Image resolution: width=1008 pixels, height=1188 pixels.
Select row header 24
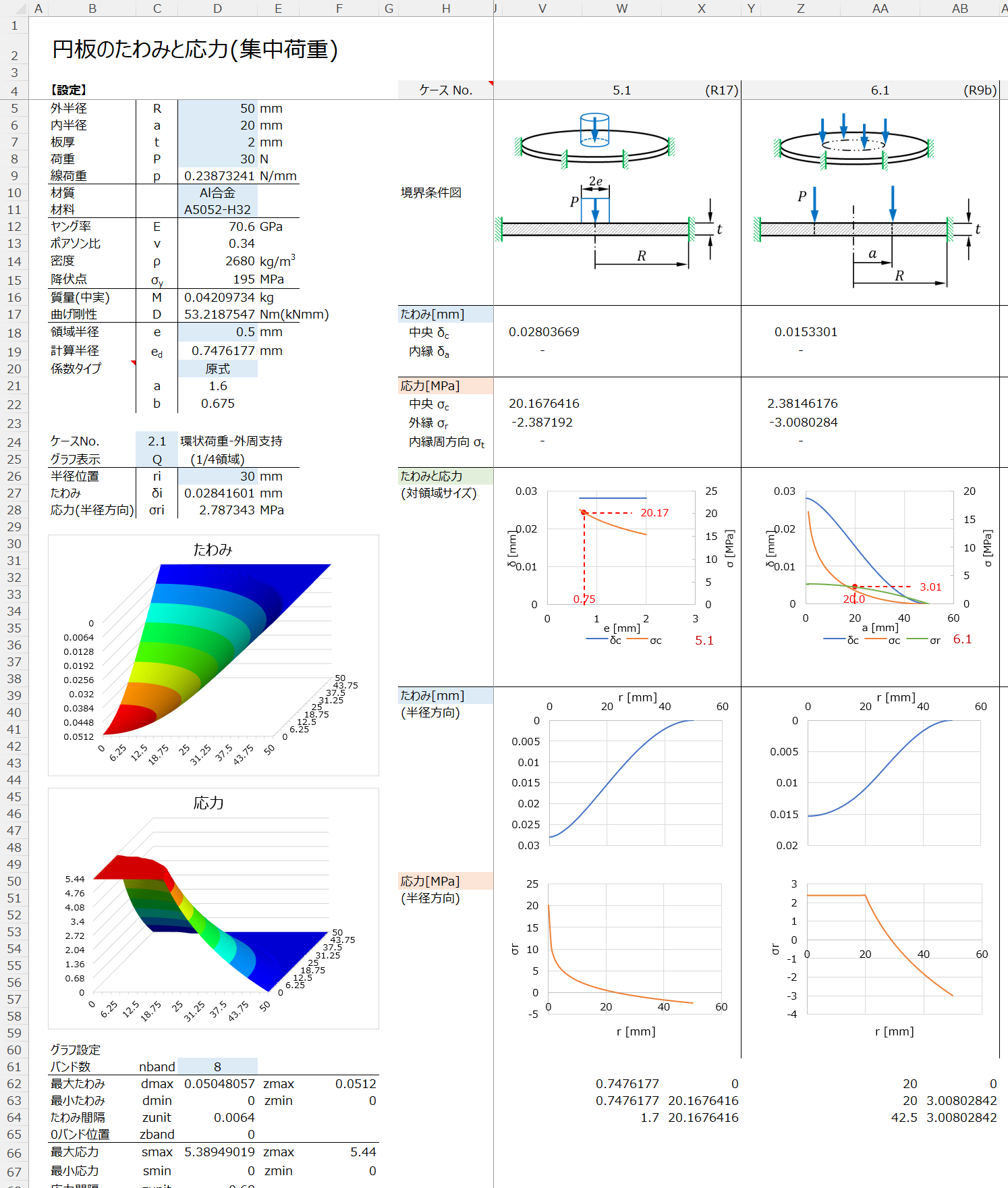tap(14, 442)
